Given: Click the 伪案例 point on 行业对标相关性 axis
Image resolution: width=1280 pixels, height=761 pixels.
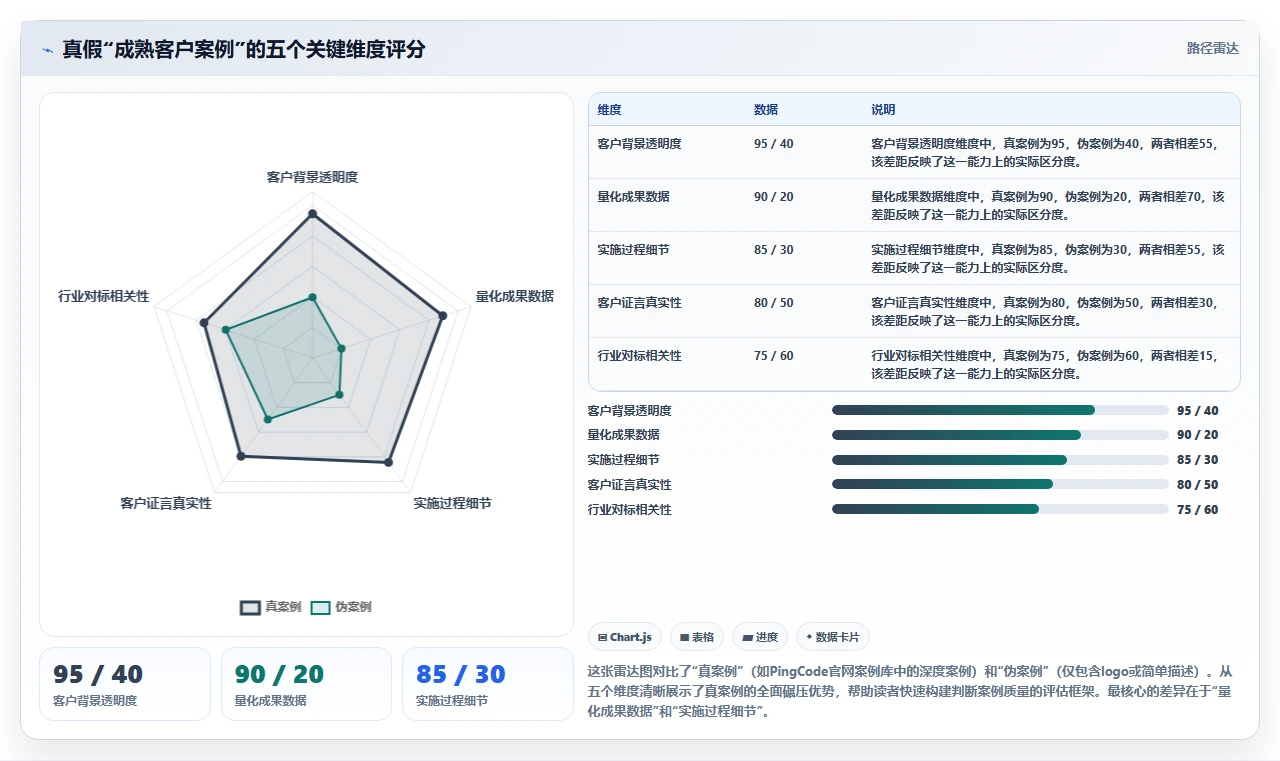Looking at the screenshot, I should [x=225, y=329].
